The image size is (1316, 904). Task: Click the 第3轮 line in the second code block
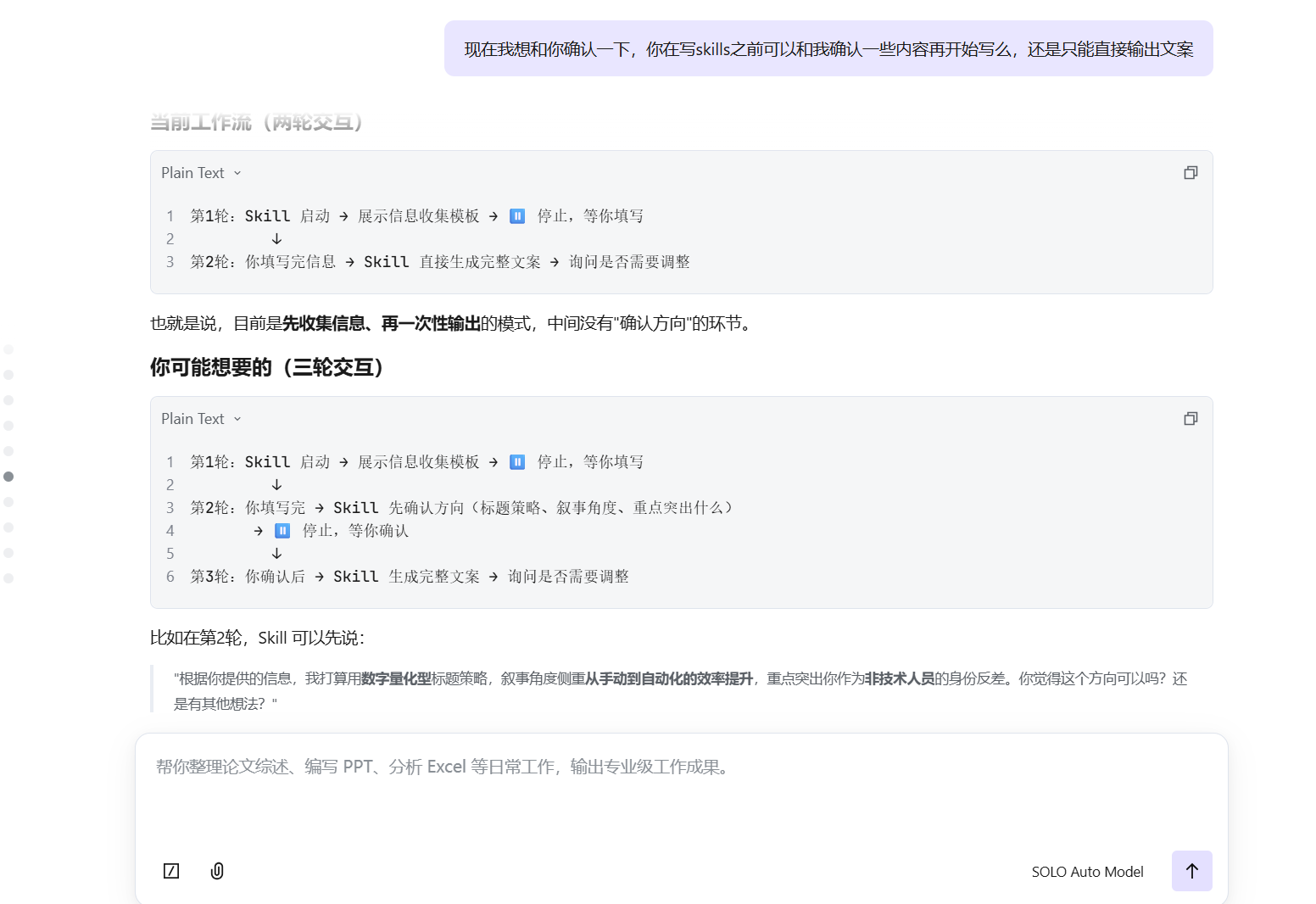click(409, 577)
